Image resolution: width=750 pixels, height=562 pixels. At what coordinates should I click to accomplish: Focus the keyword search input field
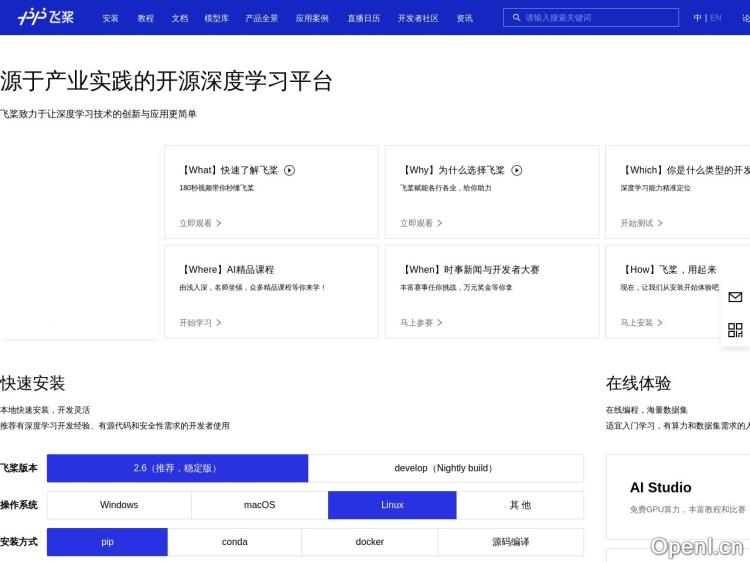(x=591, y=18)
